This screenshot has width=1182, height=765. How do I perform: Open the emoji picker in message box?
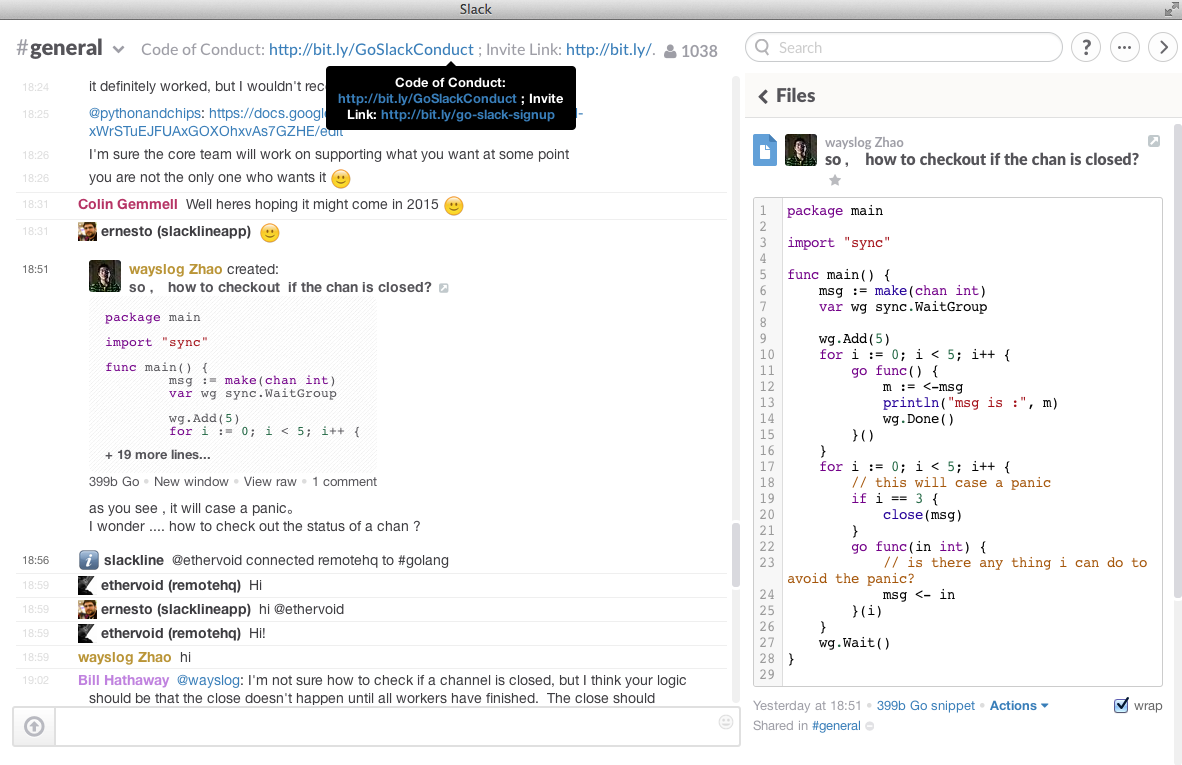(x=726, y=722)
